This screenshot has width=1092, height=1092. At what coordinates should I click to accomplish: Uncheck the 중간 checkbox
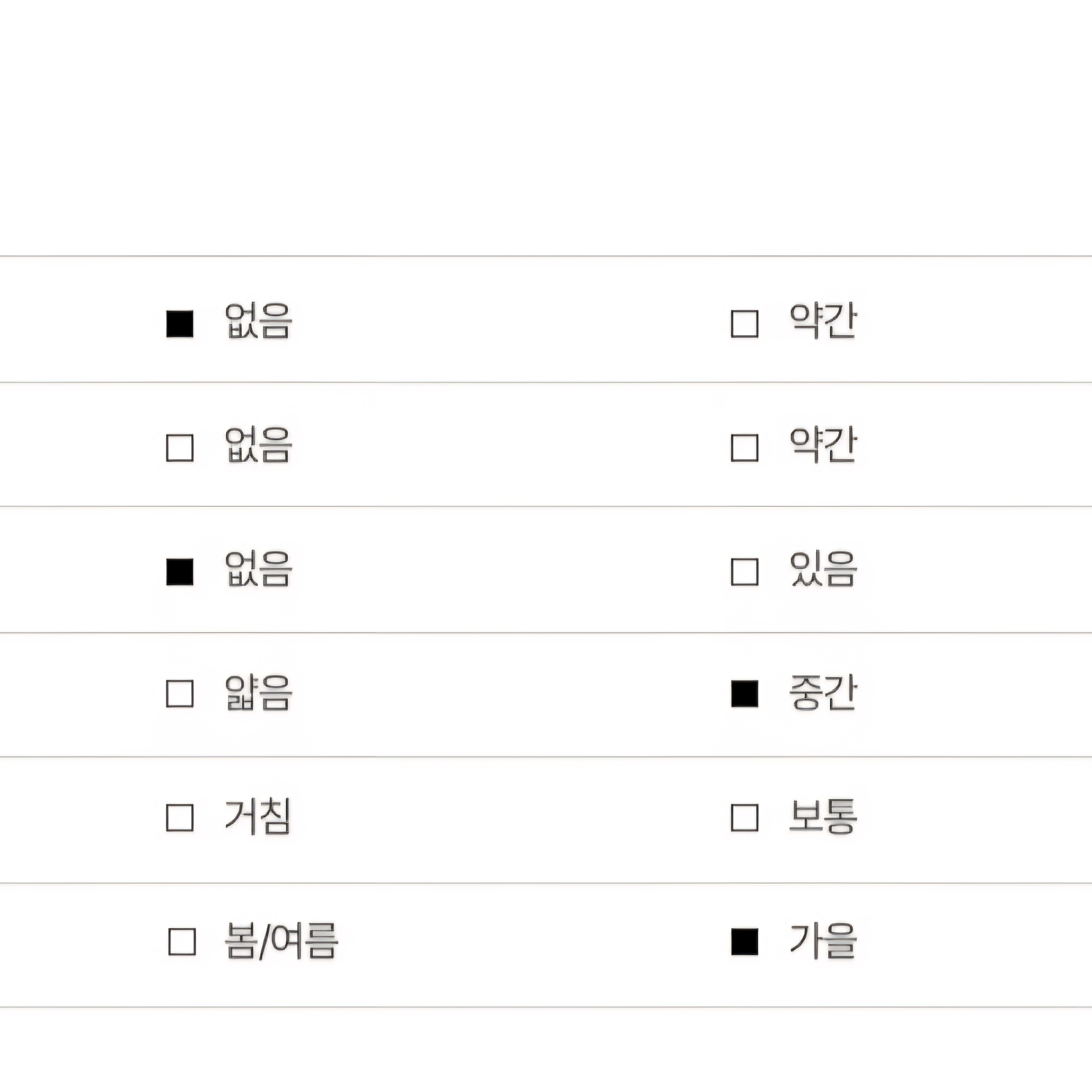point(744,693)
